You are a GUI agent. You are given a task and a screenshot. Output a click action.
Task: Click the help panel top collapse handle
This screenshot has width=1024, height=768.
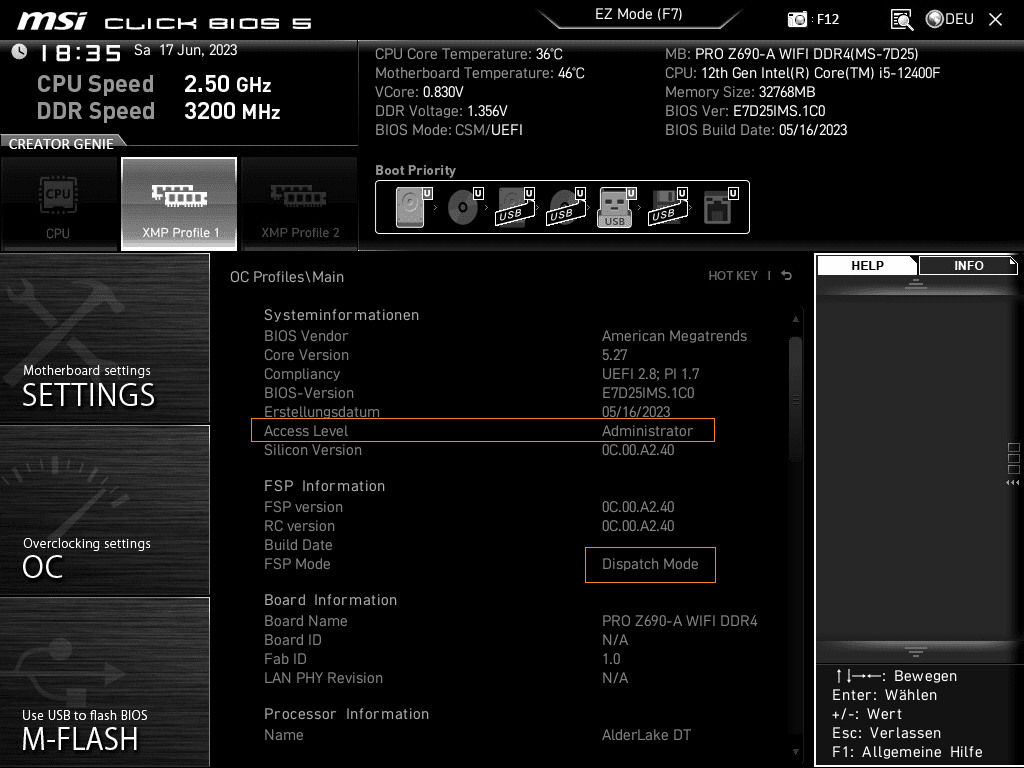tap(916, 283)
